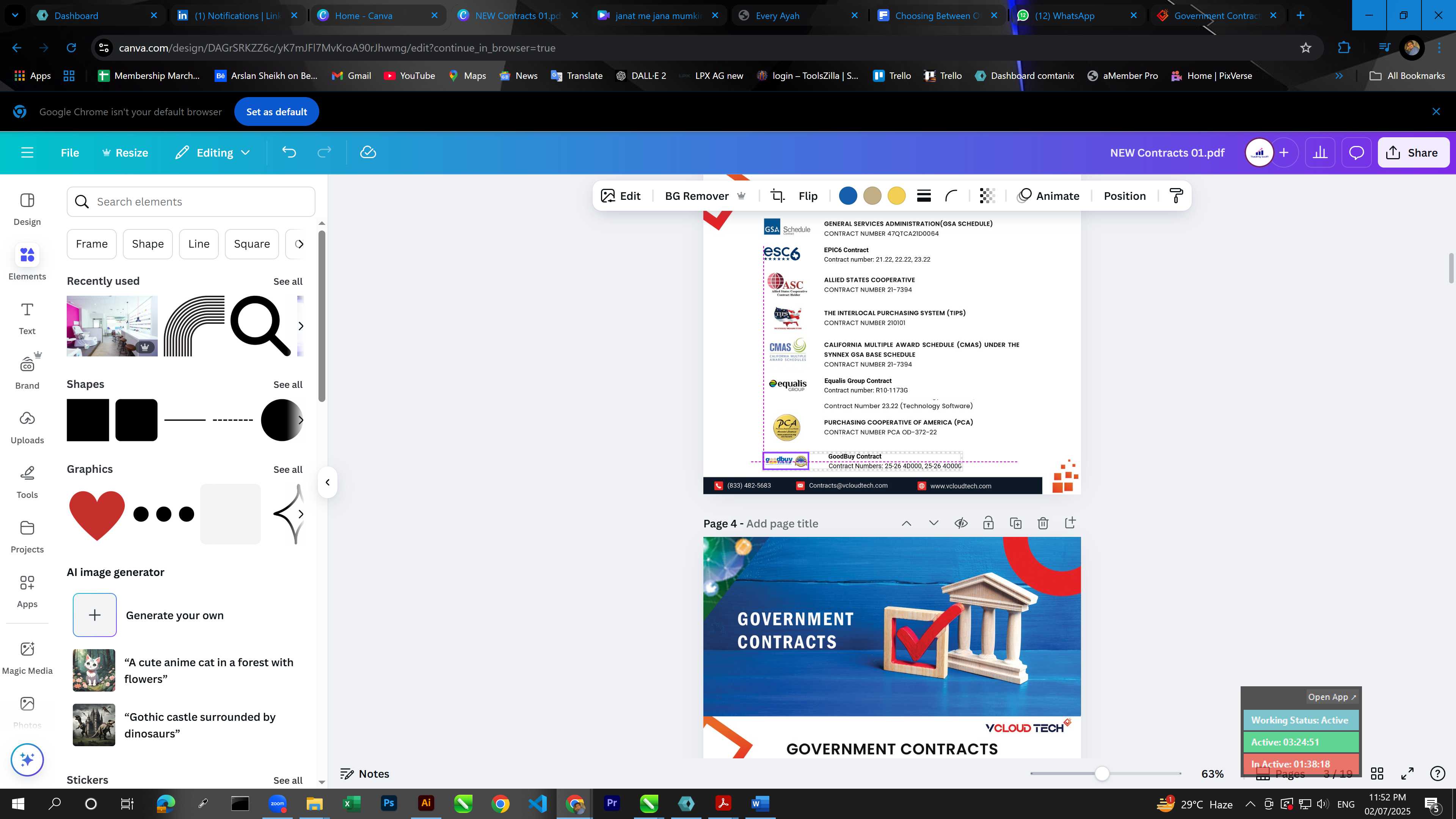Open the help question mark button
1456x819 pixels.
(1437, 773)
